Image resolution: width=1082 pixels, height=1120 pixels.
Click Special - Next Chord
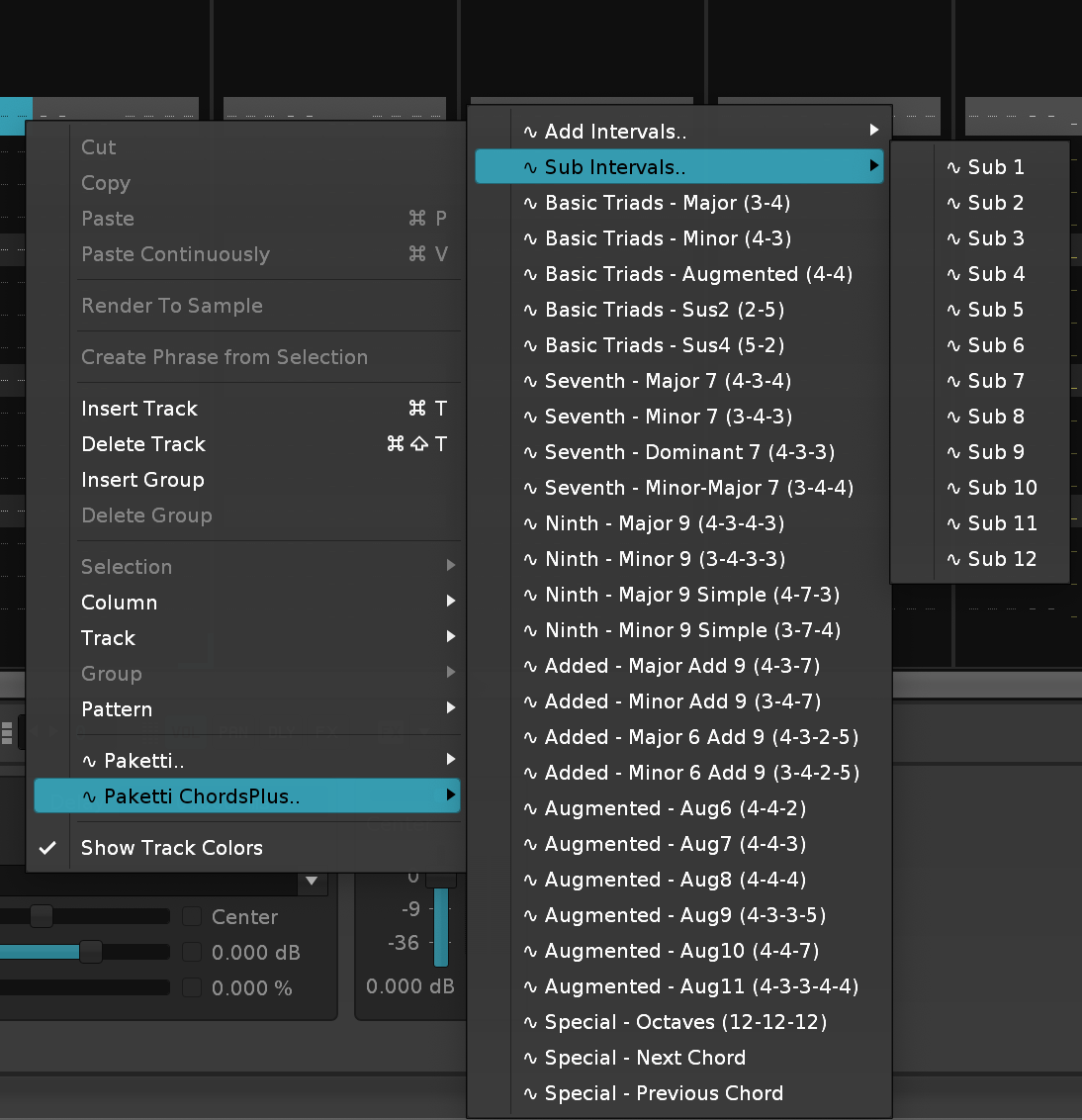tap(645, 1058)
